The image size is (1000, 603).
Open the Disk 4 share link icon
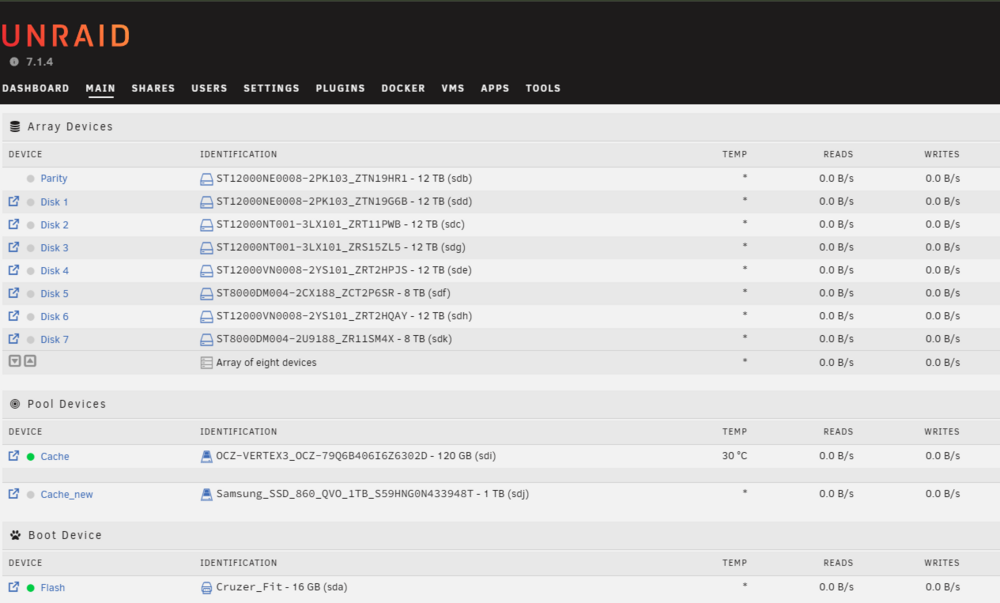click(13, 270)
